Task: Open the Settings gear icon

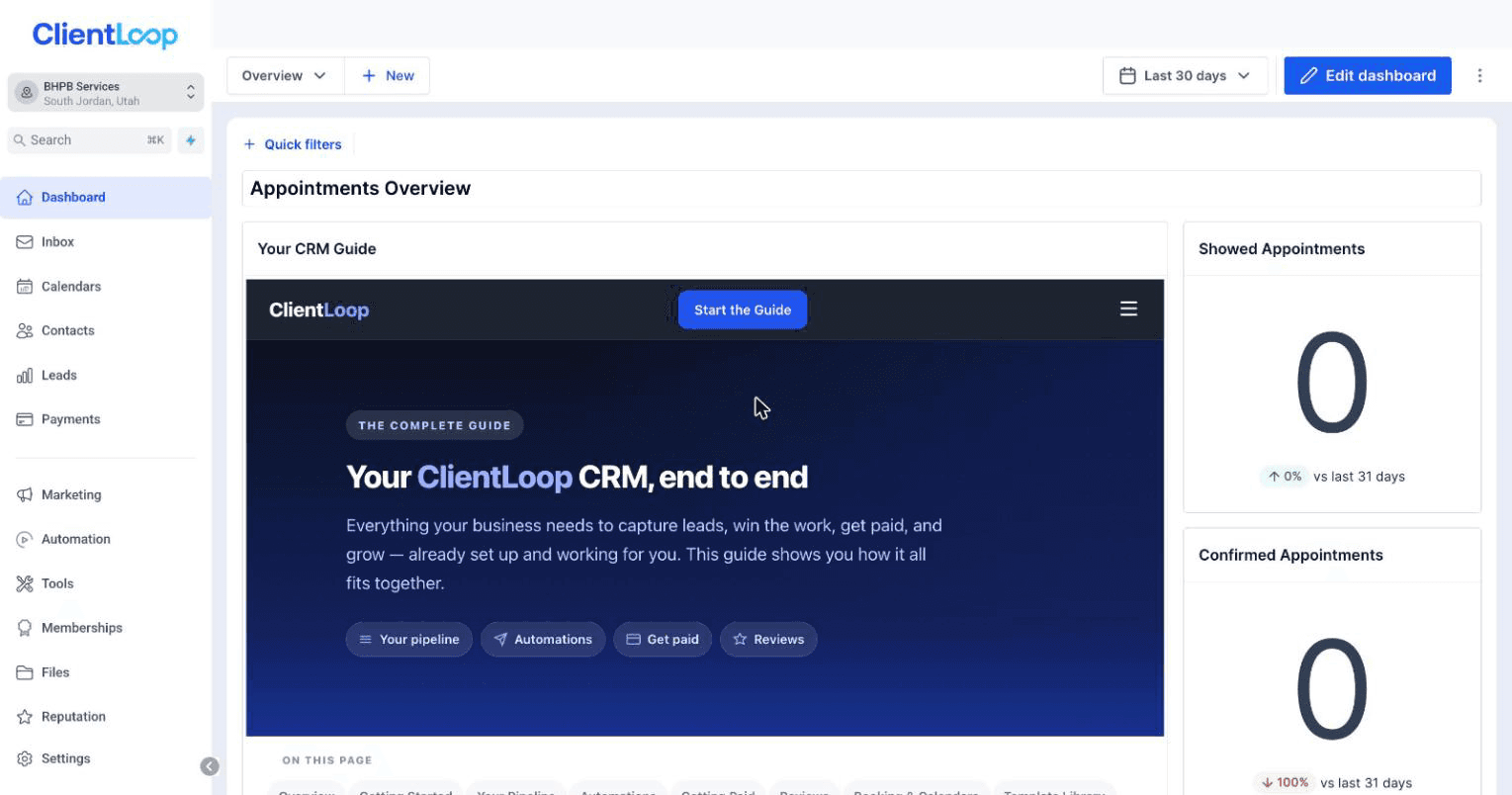Action: click(25, 758)
